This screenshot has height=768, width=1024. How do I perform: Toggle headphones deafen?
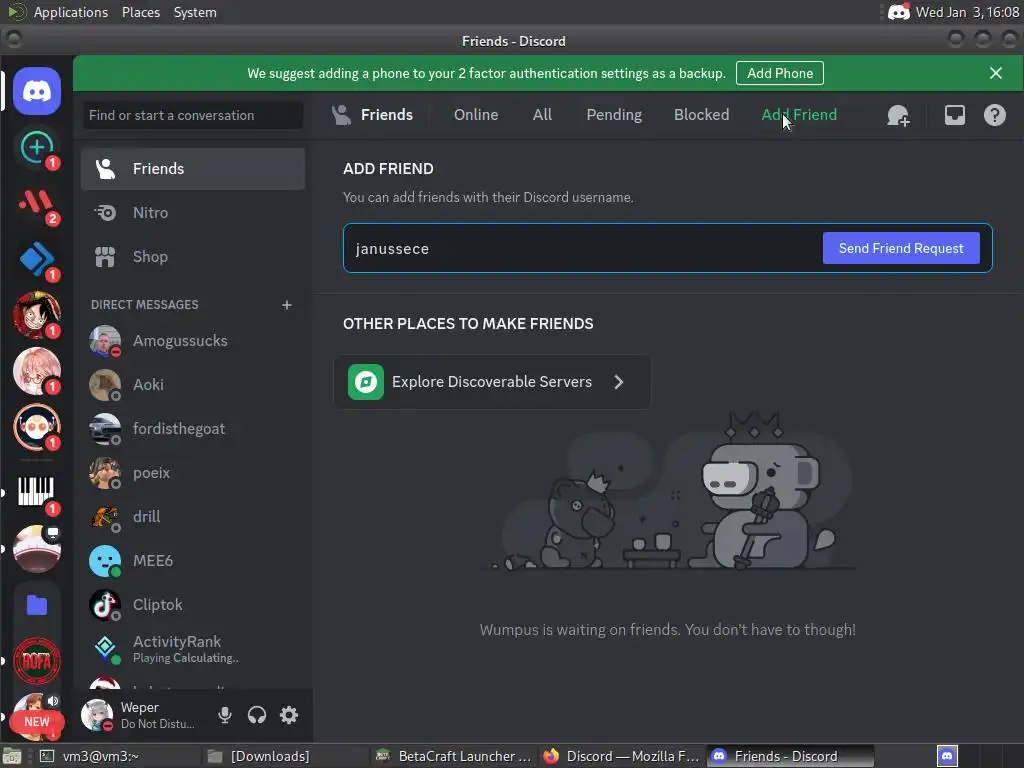257,715
